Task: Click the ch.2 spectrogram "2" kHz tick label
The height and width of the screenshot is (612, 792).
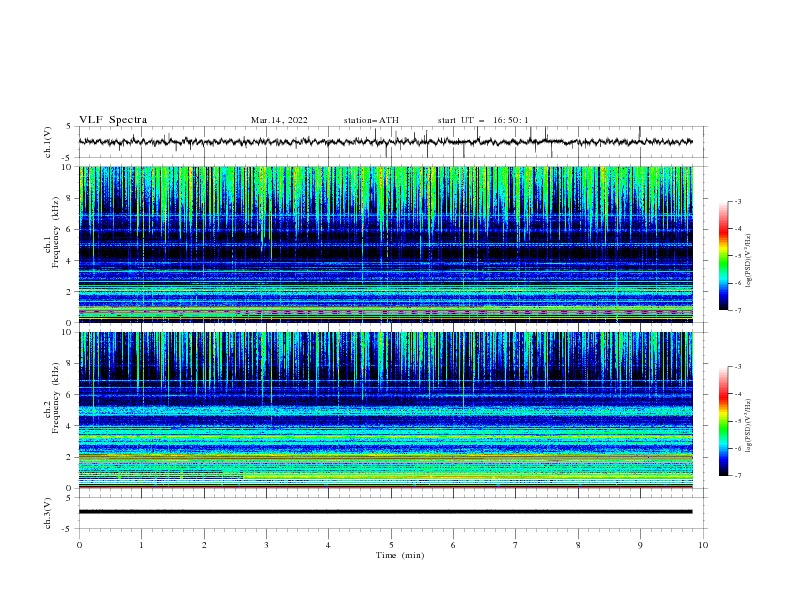Action: point(71,457)
